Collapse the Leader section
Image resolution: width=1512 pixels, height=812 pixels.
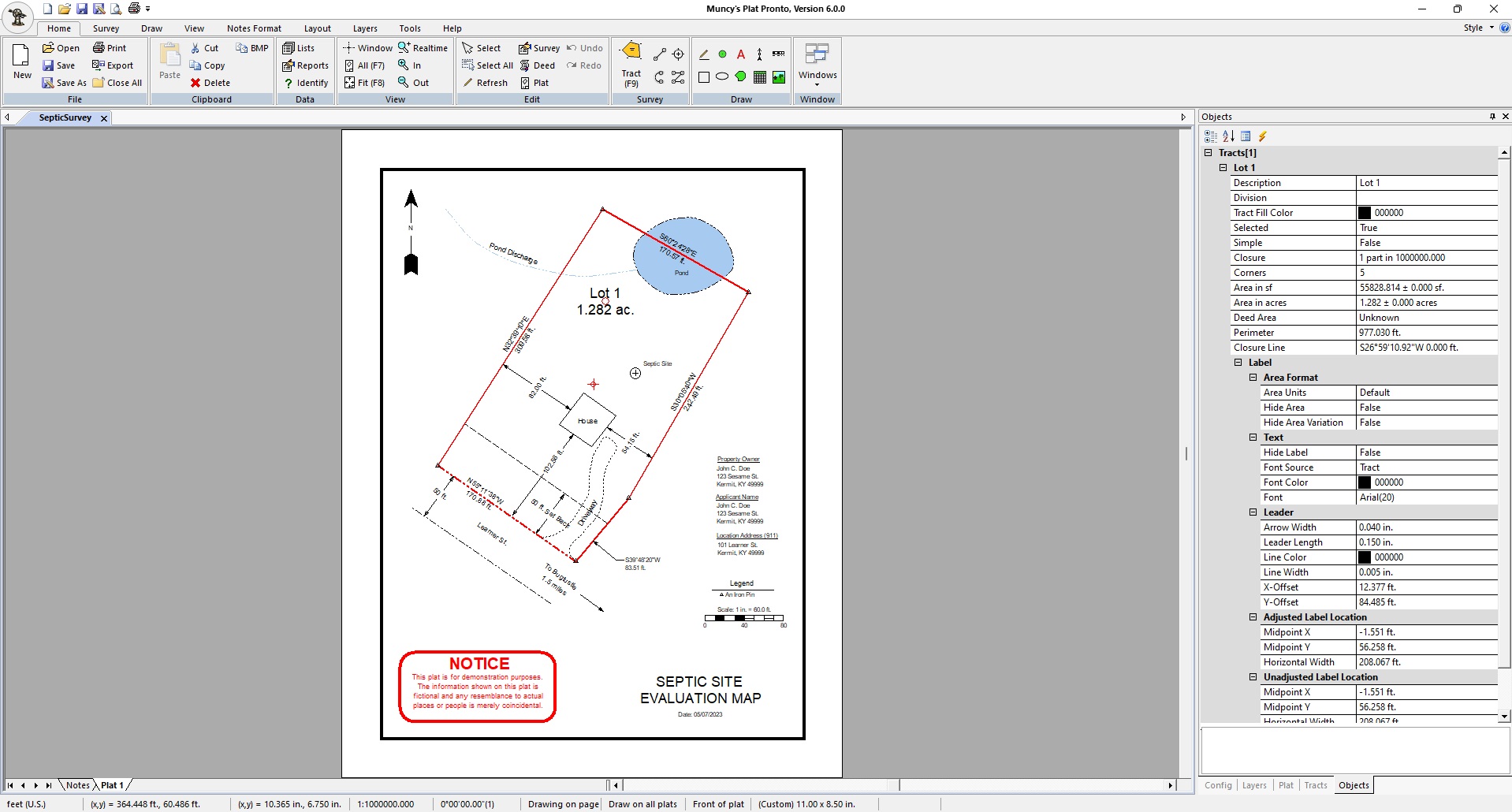1253,512
